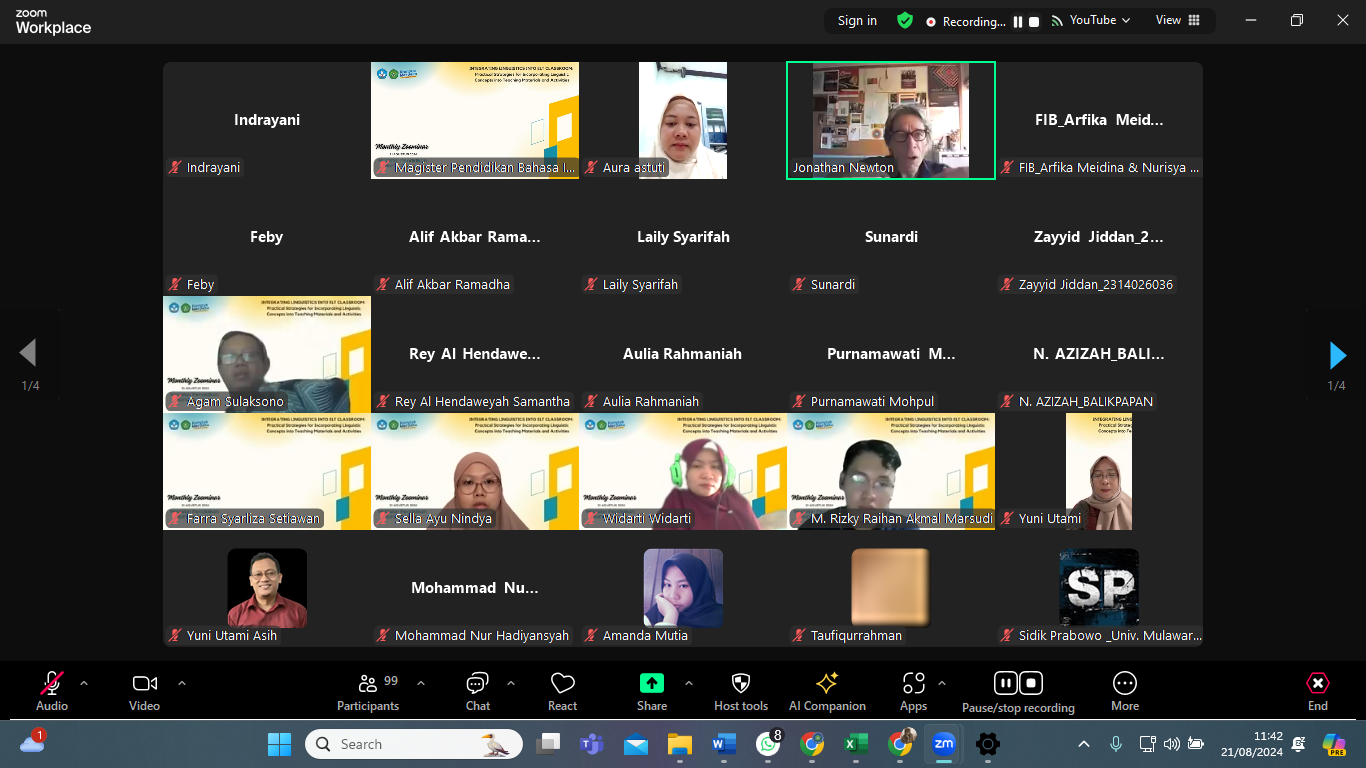The width and height of the screenshot is (1366, 768).
Task: Go to next gallery page arrow
Action: [x=1337, y=355]
